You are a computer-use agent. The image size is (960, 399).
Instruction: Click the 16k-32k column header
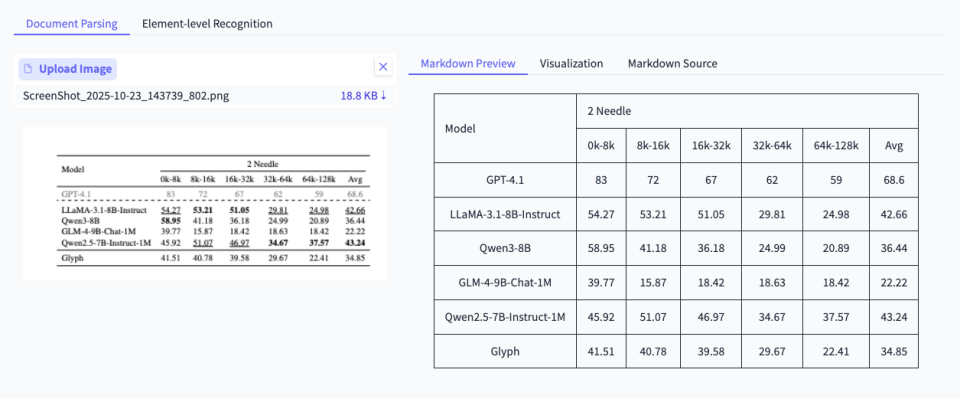(x=711, y=146)
